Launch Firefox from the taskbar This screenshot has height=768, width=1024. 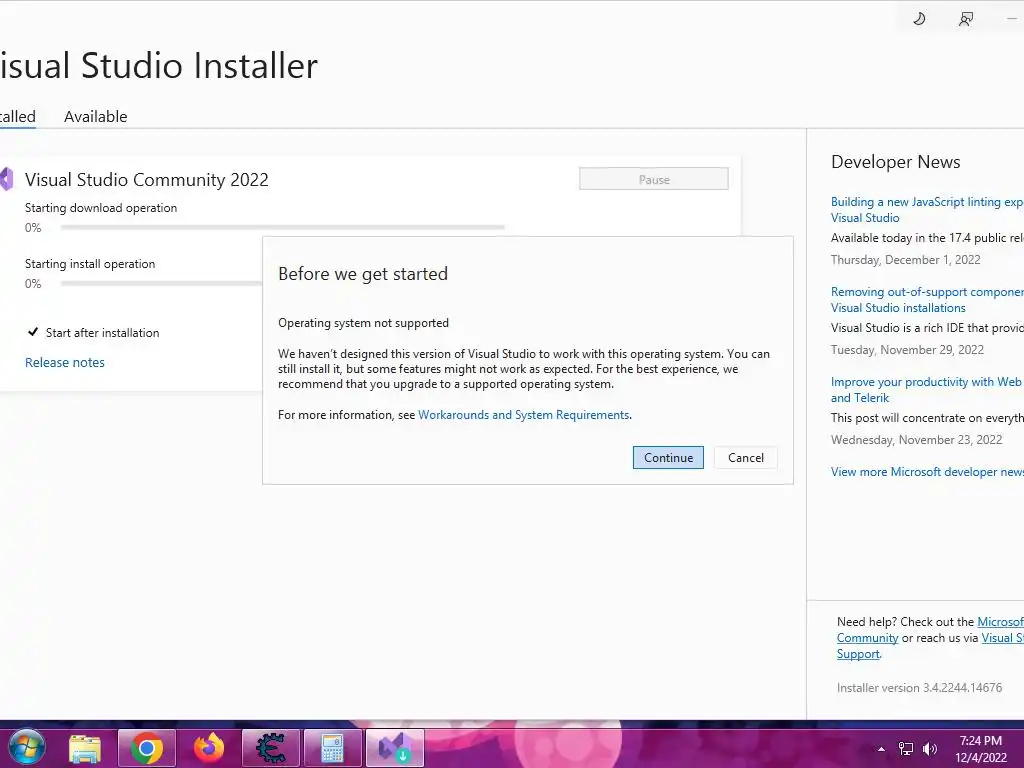209,748
